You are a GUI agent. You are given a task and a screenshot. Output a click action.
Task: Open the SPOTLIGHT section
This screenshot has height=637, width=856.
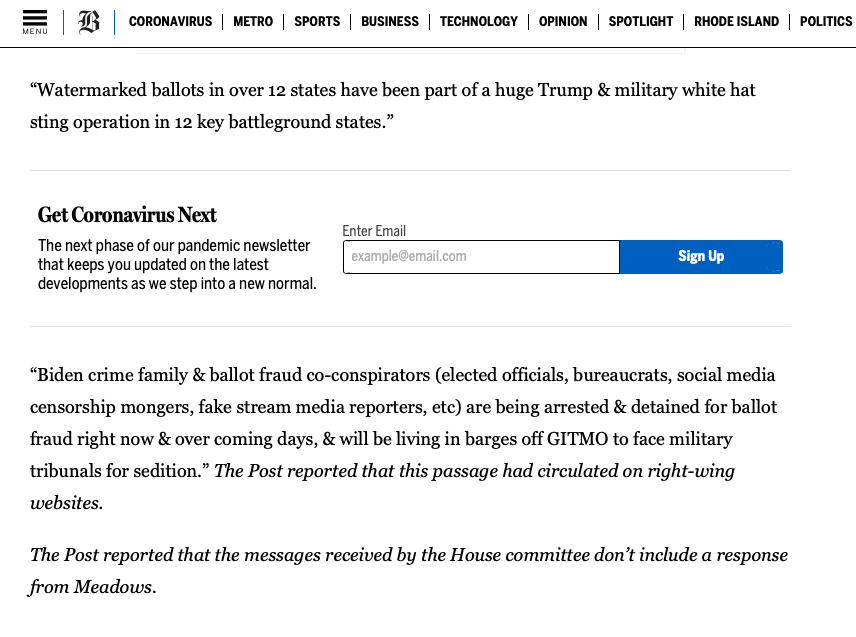640,22
